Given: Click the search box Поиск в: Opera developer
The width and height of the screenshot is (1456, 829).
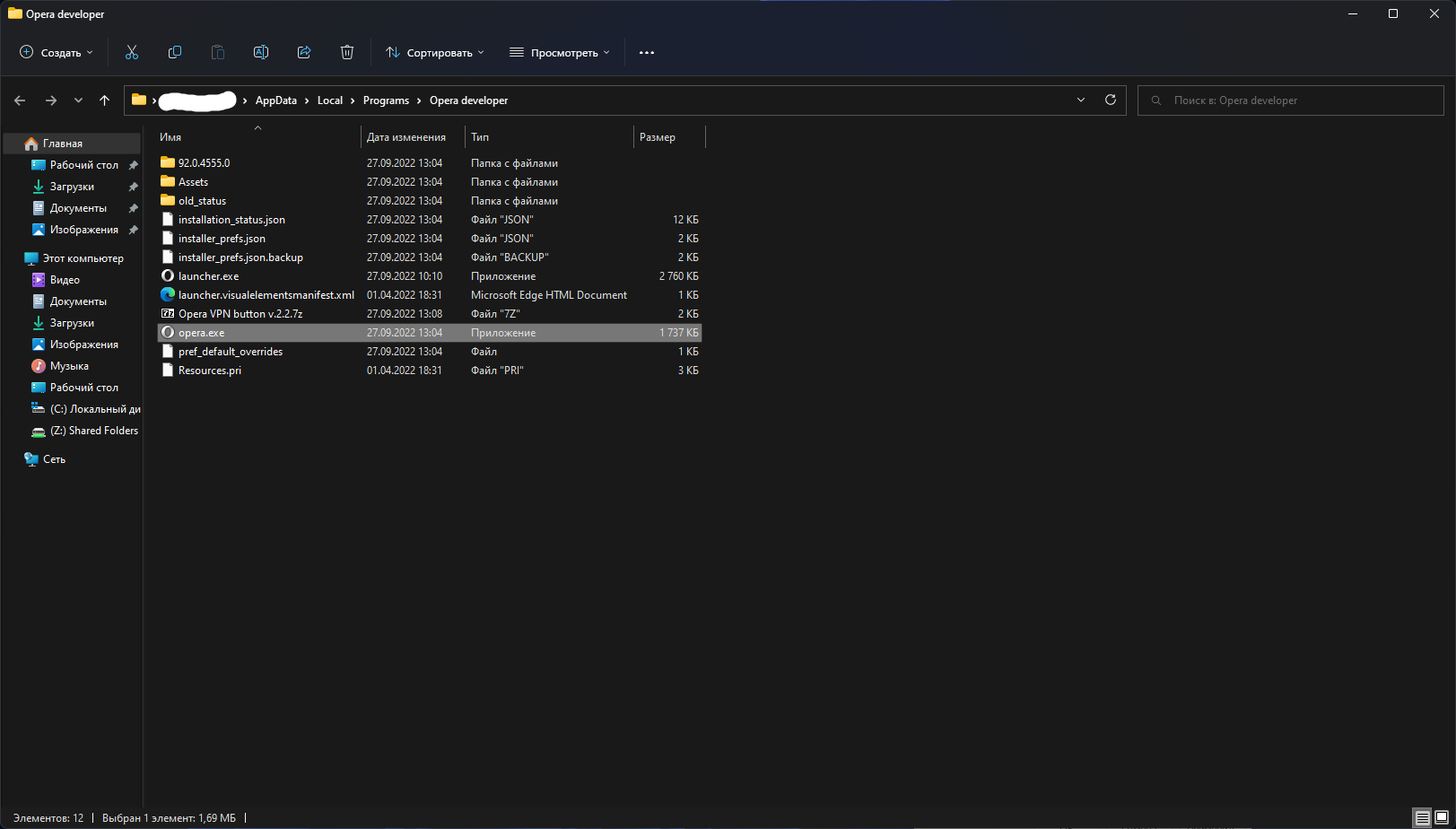Looking at the screenshot, I should pyautogui.click(x=1291, y=100).
